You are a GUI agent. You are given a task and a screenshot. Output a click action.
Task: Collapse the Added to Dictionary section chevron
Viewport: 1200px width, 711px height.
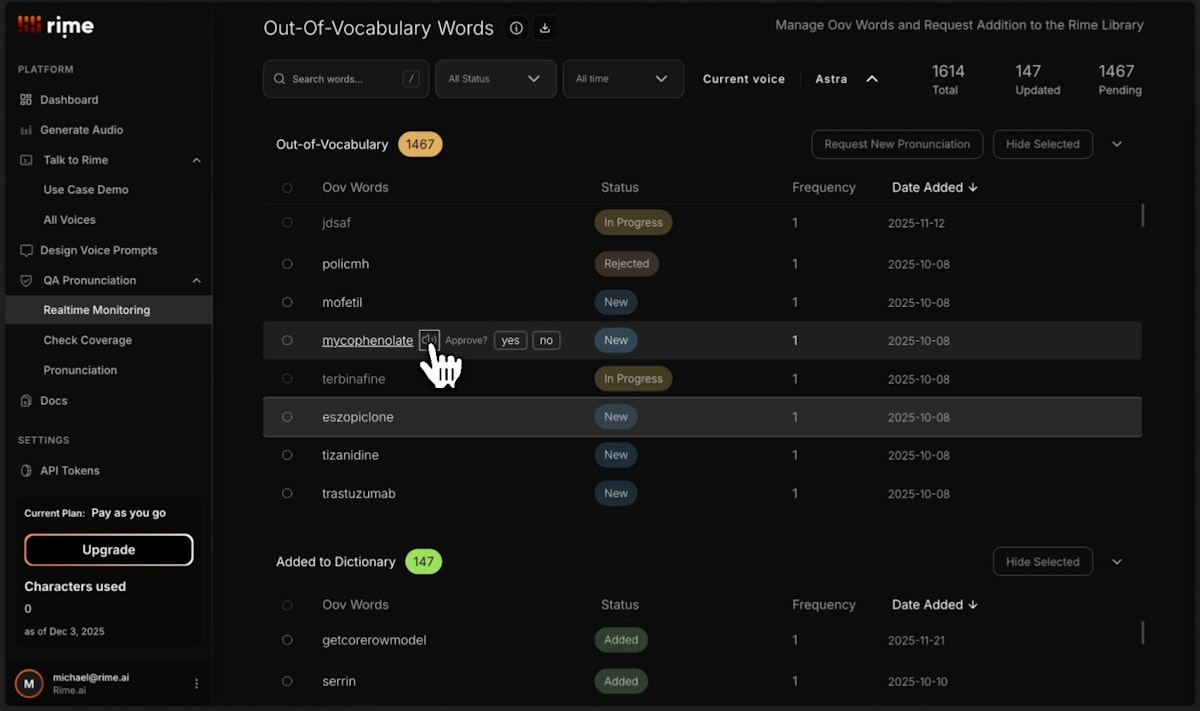[1117, 562]
